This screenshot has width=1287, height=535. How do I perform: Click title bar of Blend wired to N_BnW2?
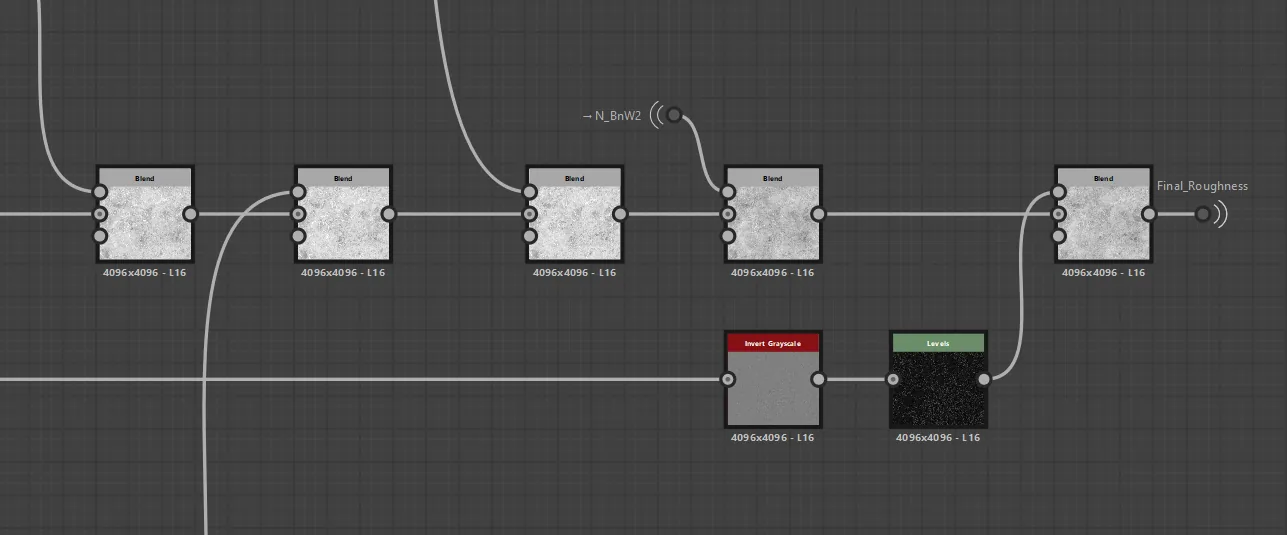(773, 178)
